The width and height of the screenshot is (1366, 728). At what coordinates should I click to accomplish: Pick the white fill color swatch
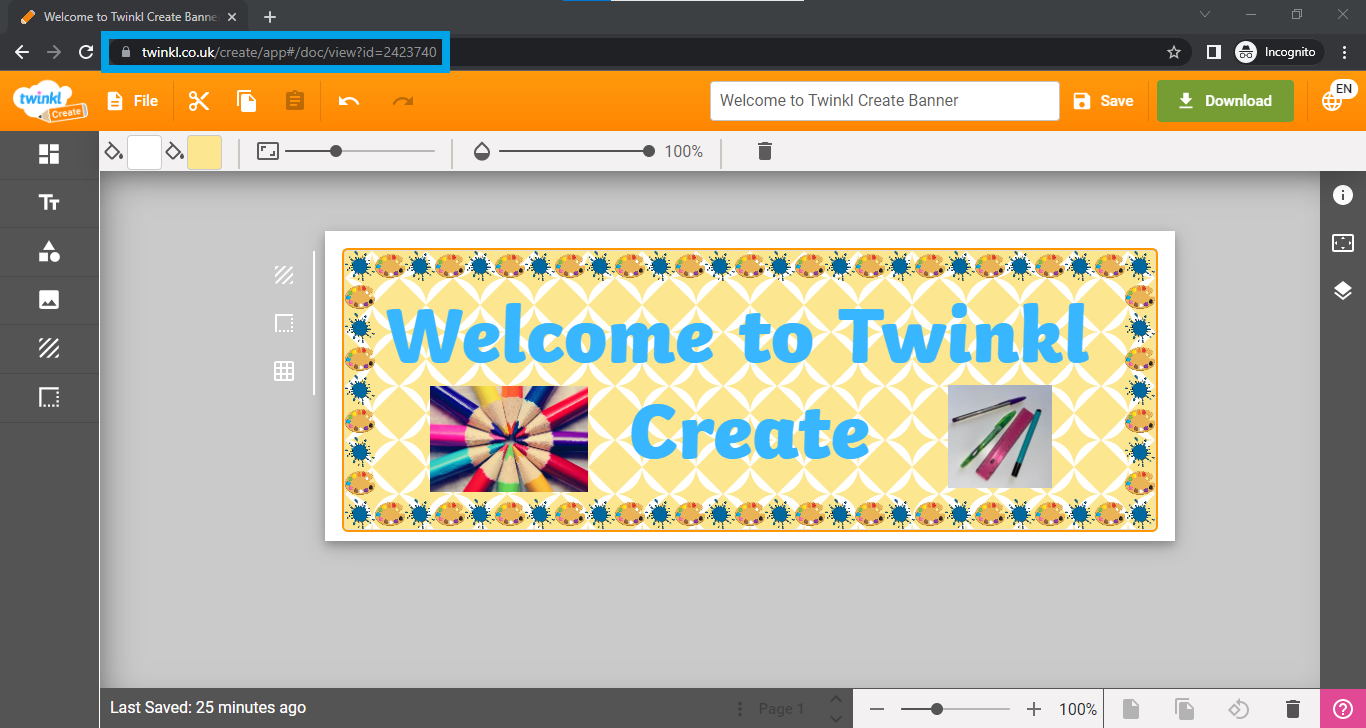pyautogui.click(x=145, y=152)
